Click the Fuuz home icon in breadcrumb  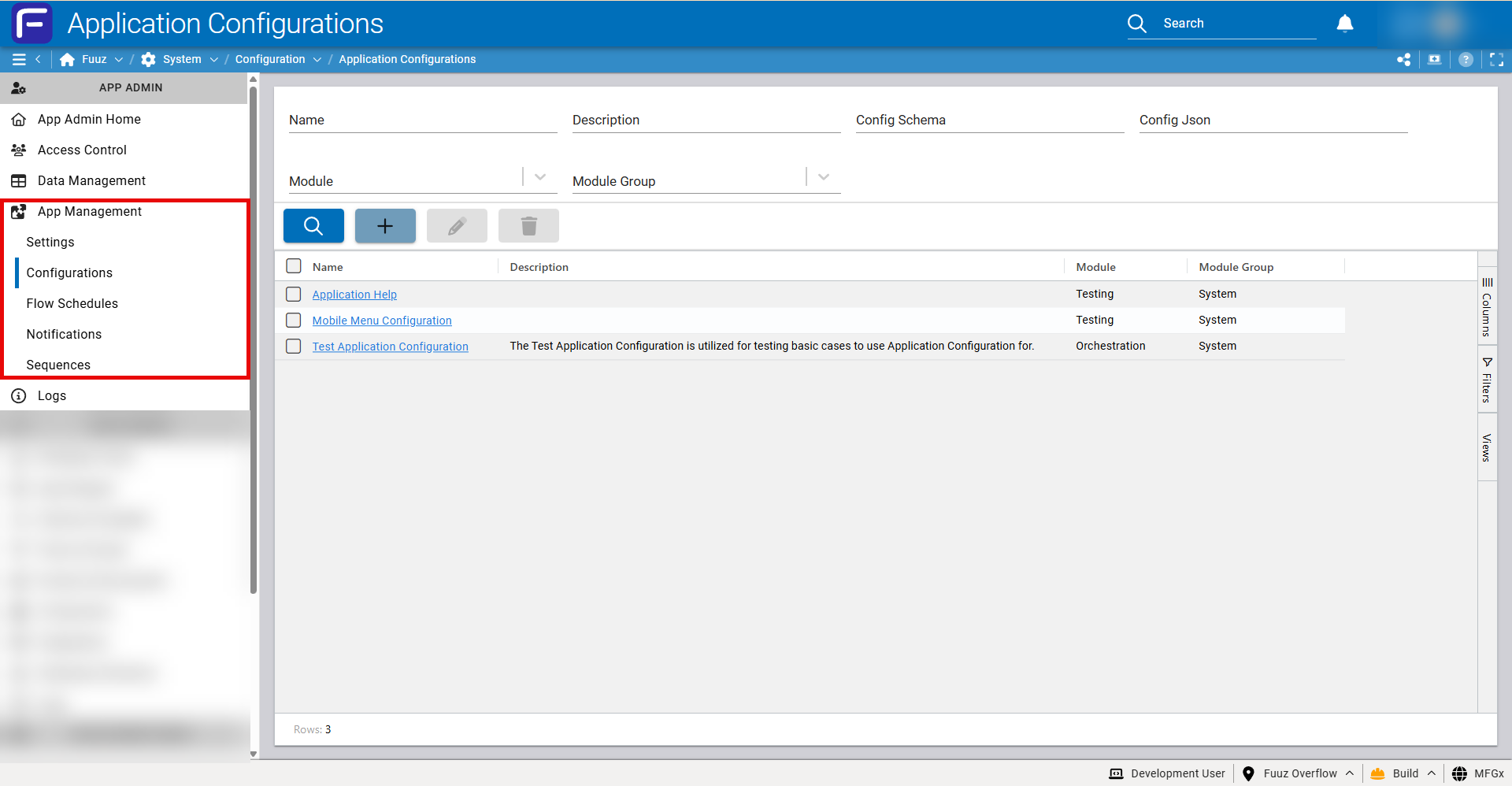tap(68, 60)
